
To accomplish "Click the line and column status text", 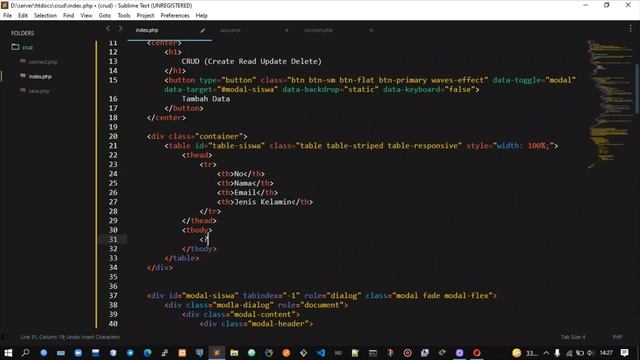I will [x=70, y=337].
